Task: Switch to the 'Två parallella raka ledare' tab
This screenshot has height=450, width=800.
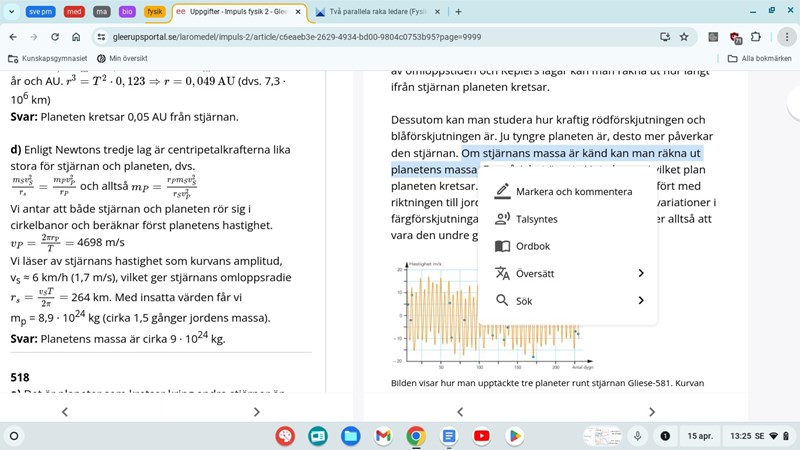Action: [377, 12]
